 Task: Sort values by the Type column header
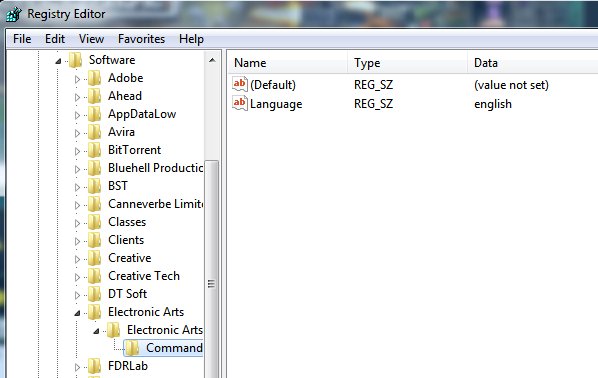coord(407,63)
